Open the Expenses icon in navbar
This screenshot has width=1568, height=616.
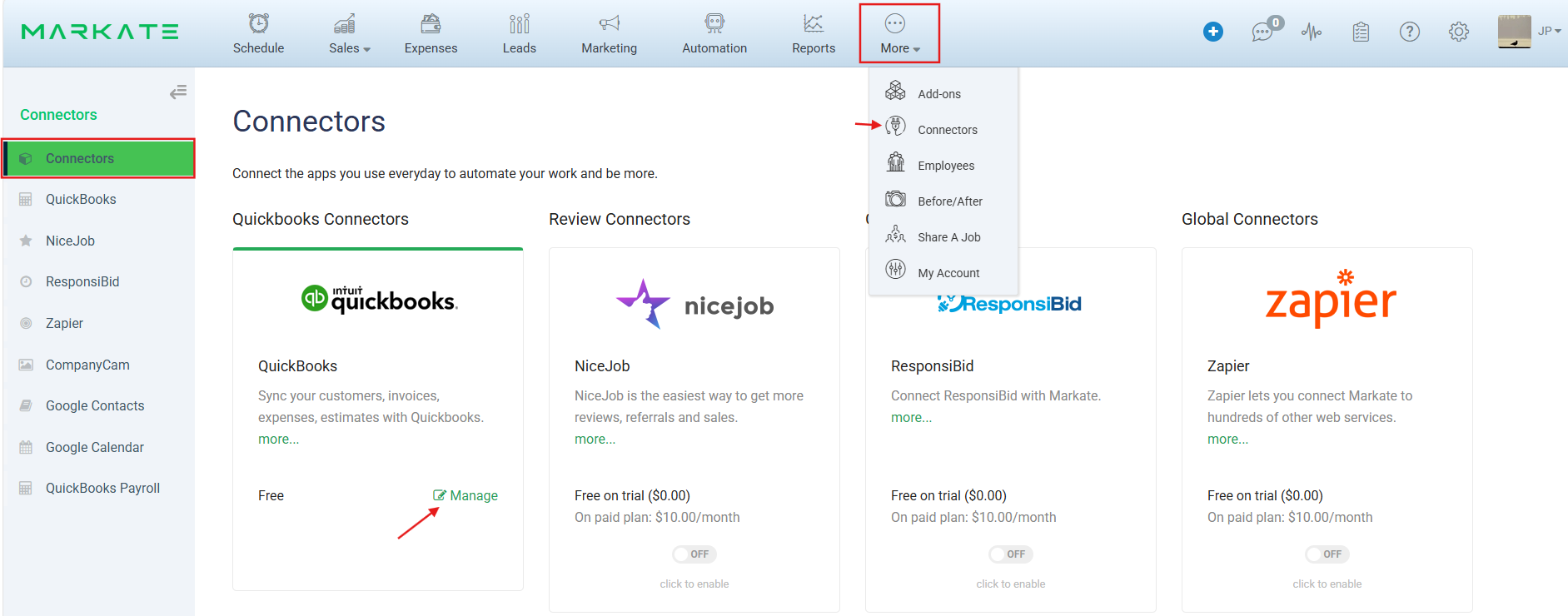(x=431, y=23)
